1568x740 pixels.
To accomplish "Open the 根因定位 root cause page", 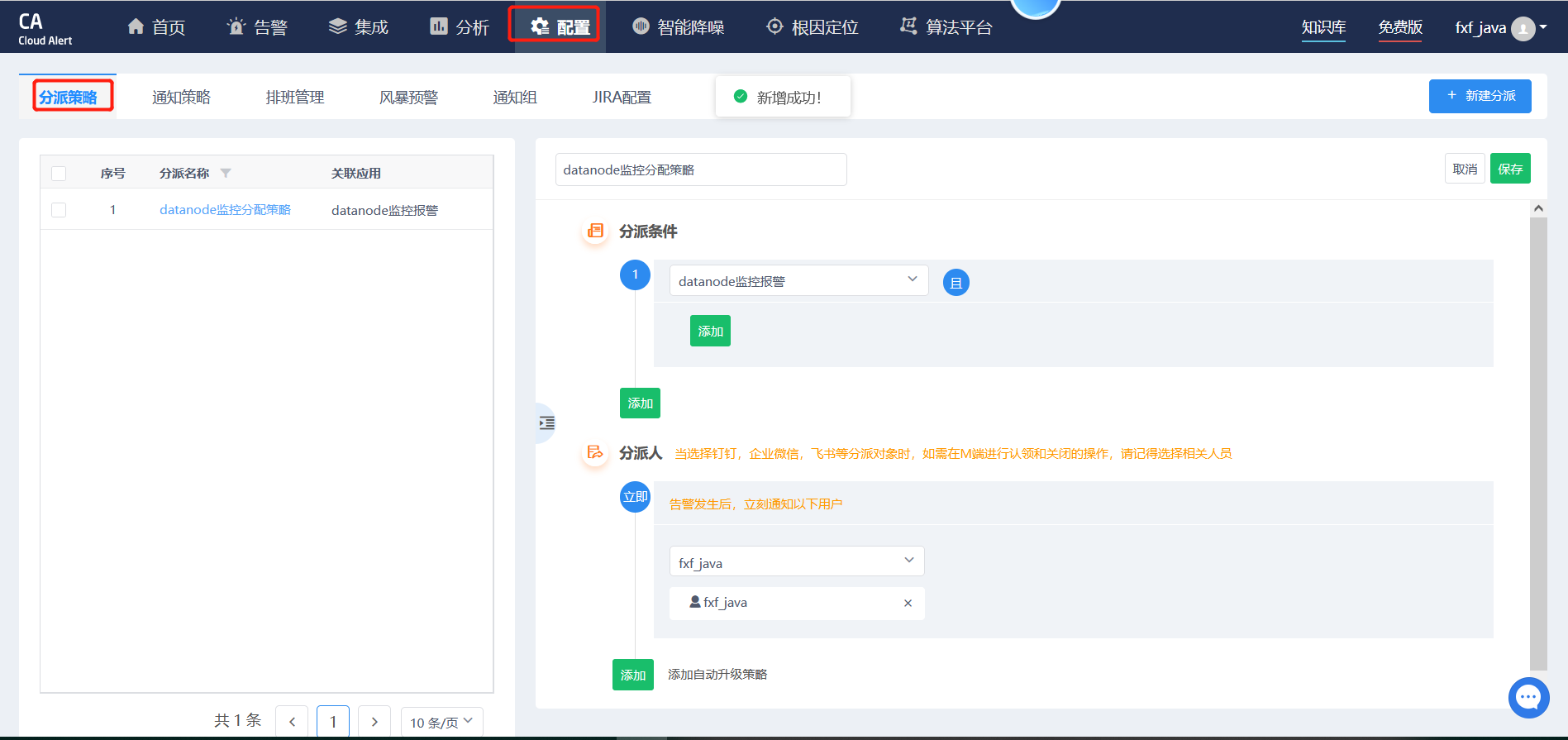I will [812, 27].
